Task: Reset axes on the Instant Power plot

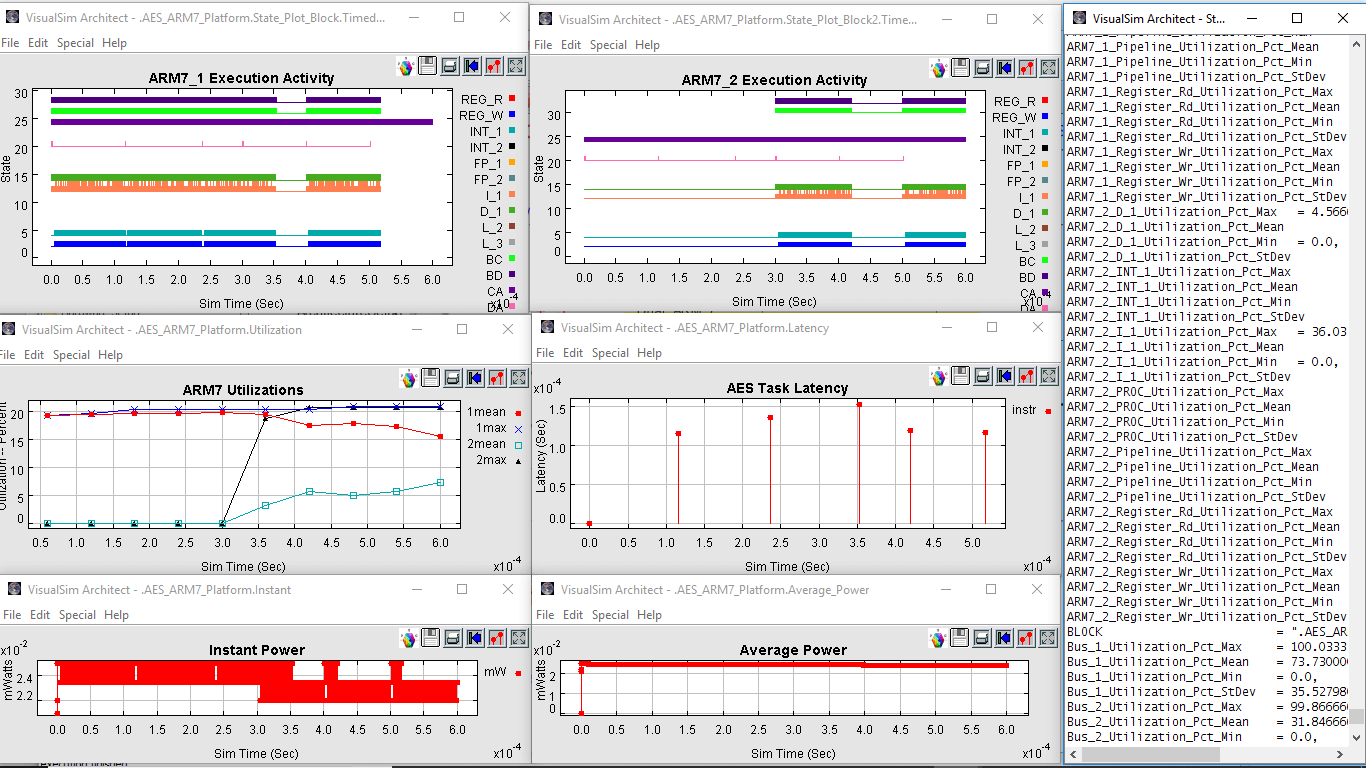Action: 474,637
